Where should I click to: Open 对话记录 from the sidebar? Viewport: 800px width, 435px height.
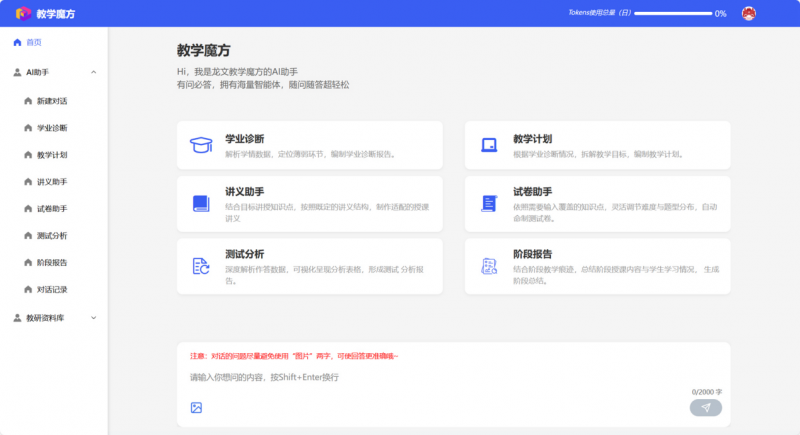[x=52, y=290]
